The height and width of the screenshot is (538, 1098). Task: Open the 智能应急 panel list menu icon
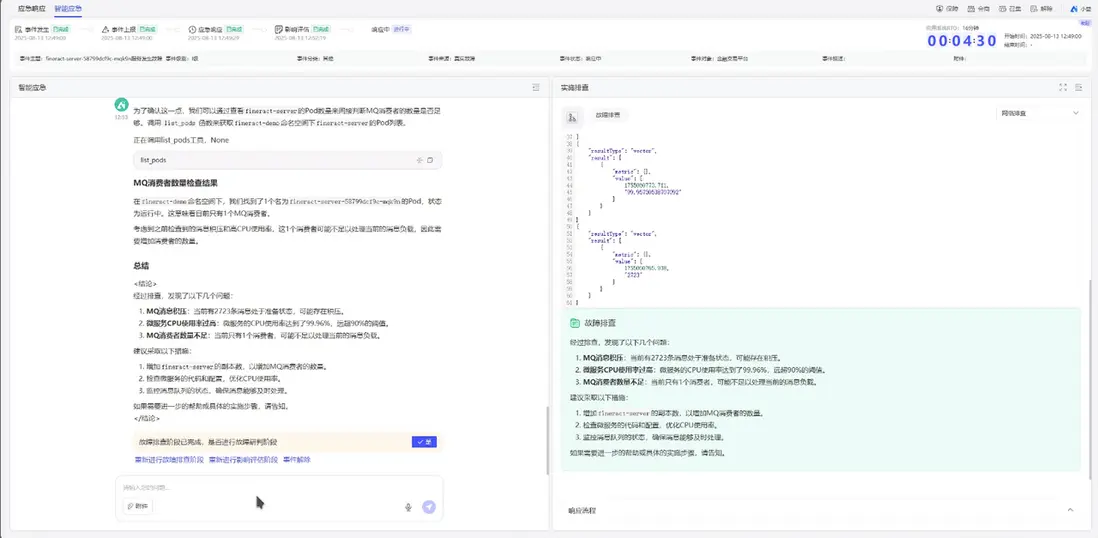click(536, 87)
